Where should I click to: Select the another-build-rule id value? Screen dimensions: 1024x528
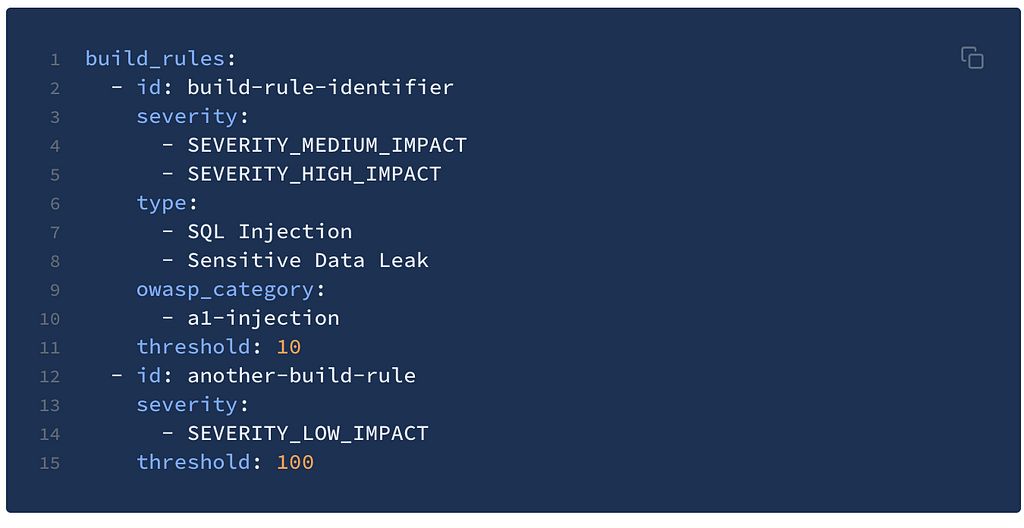coord(301,375)
